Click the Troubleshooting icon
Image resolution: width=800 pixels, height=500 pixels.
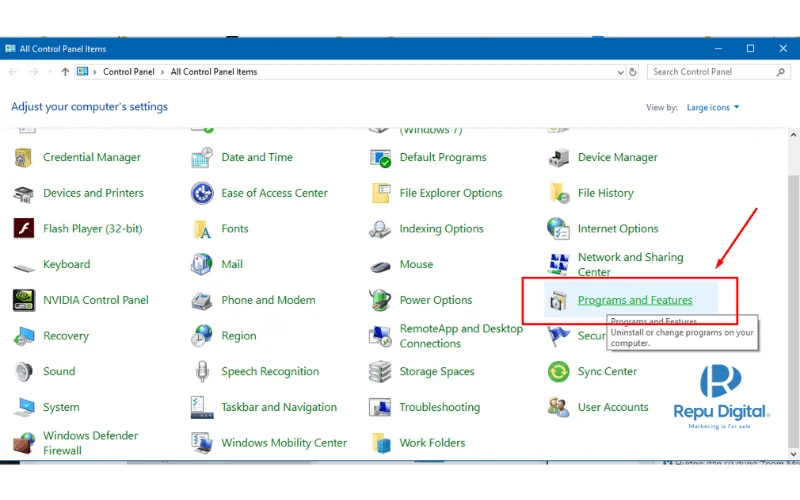coord(380,407)
